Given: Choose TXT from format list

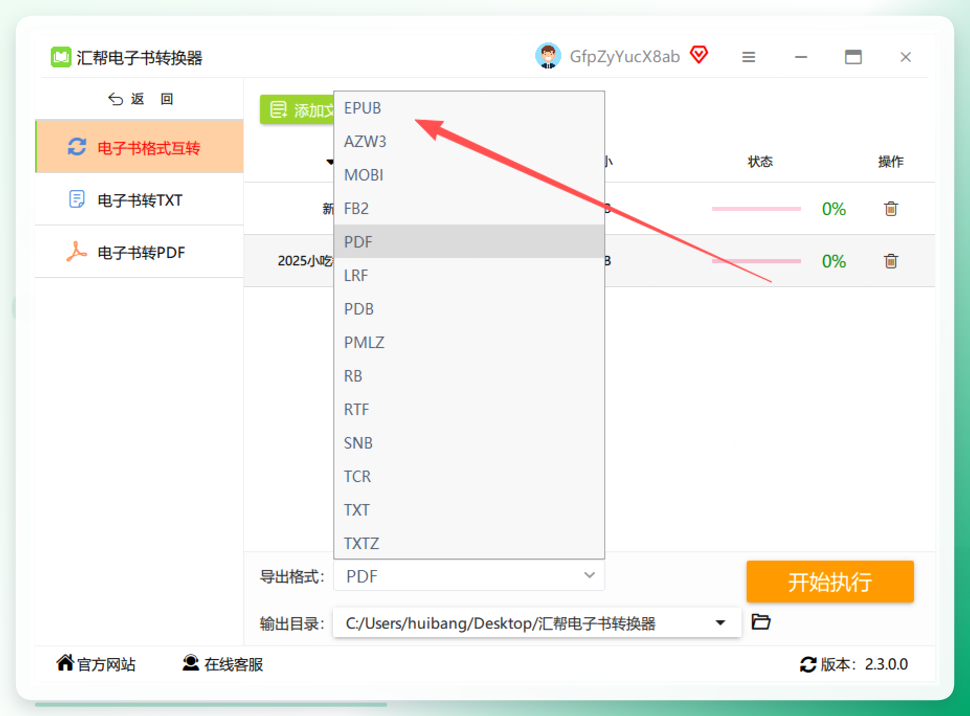Looking at the screenshot, I should 469,510.
